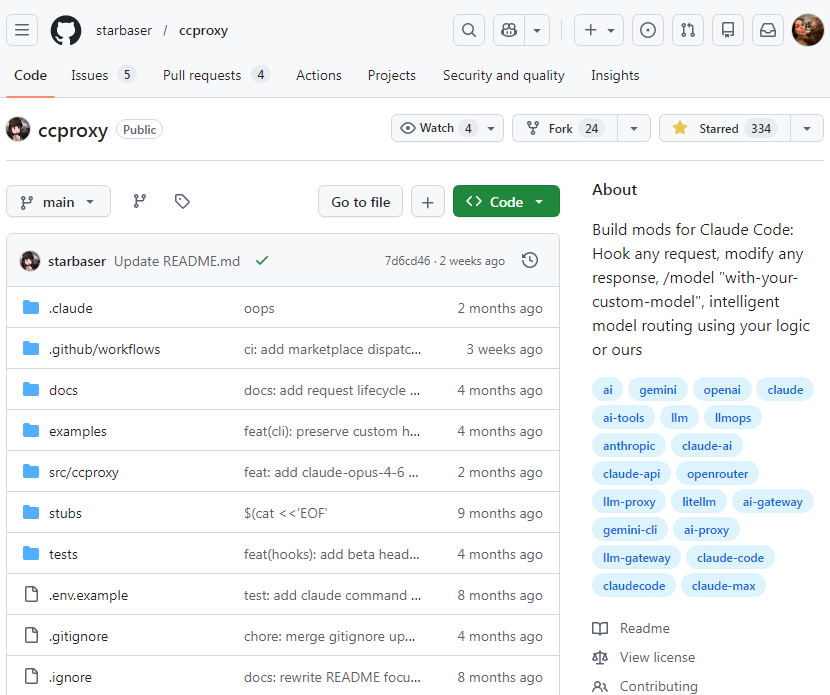Open the search magnifier button
The height and width of the screenshot is (695, 830).
tap(468, 30)
